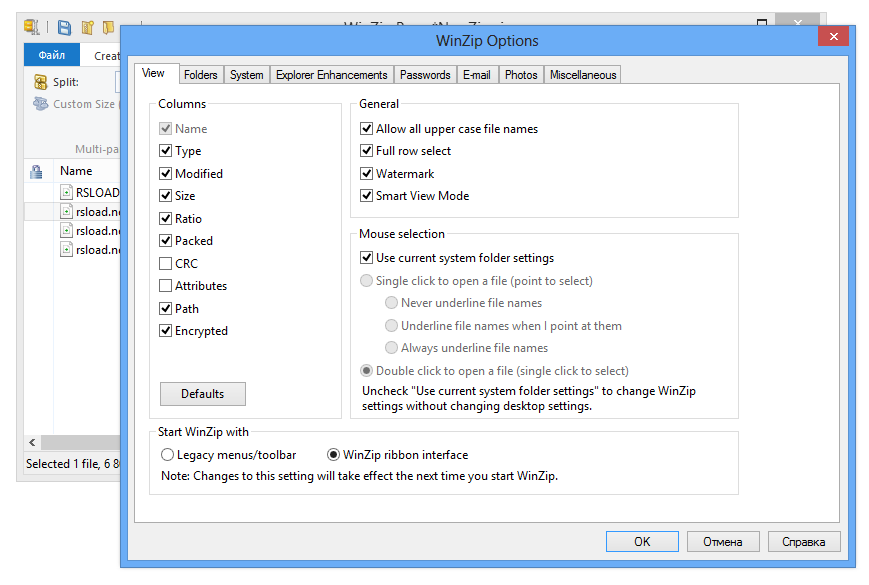Viewport: 869px width, 585px height.
Task: Click the Custom Size icon in ribbon
Action: (x=40, y=104)
